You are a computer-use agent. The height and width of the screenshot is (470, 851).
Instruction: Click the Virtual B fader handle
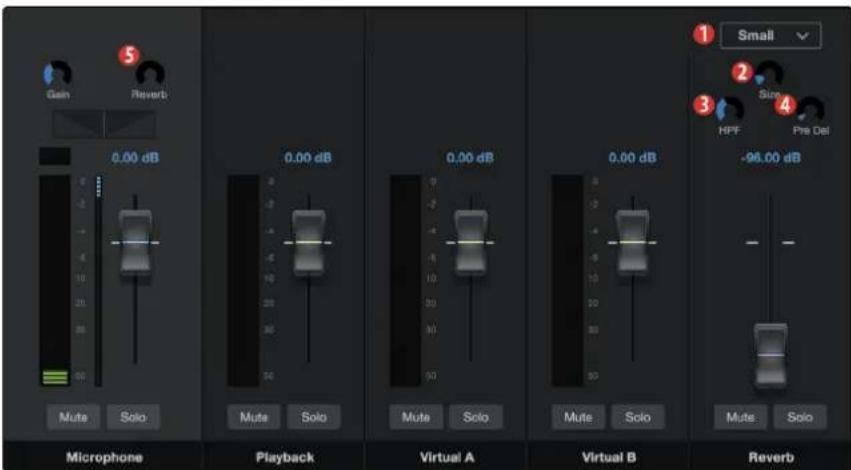coord(632,242)
